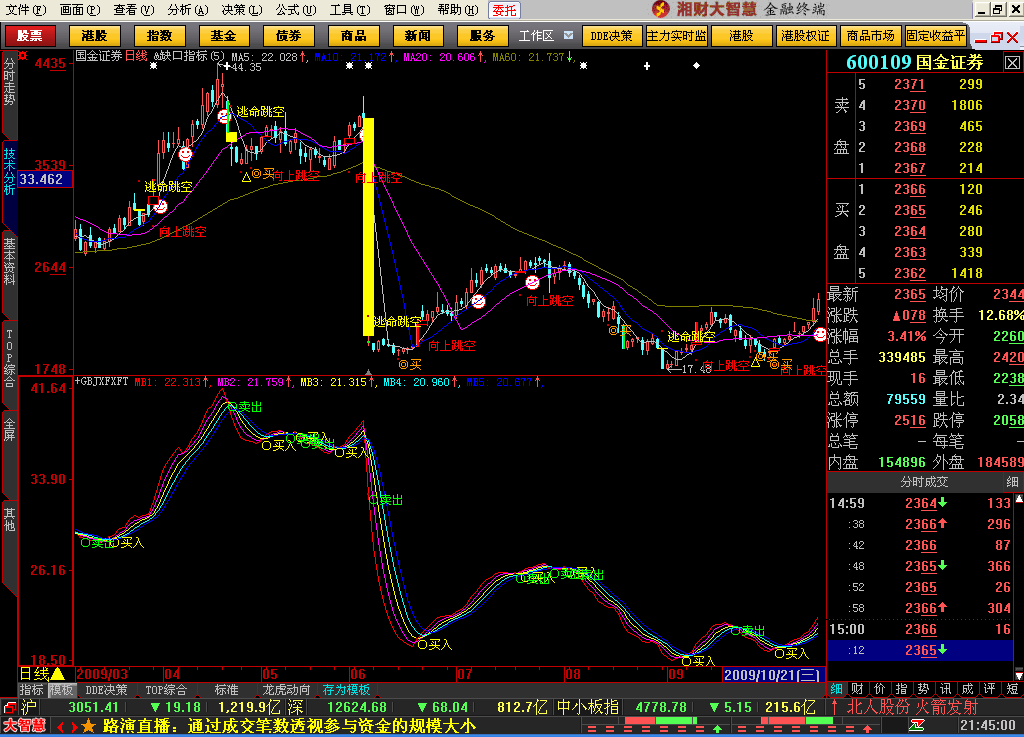Click the red minimize icon of inner window
The width and height of the screenshot is (1024, 737).
(981, 39)
